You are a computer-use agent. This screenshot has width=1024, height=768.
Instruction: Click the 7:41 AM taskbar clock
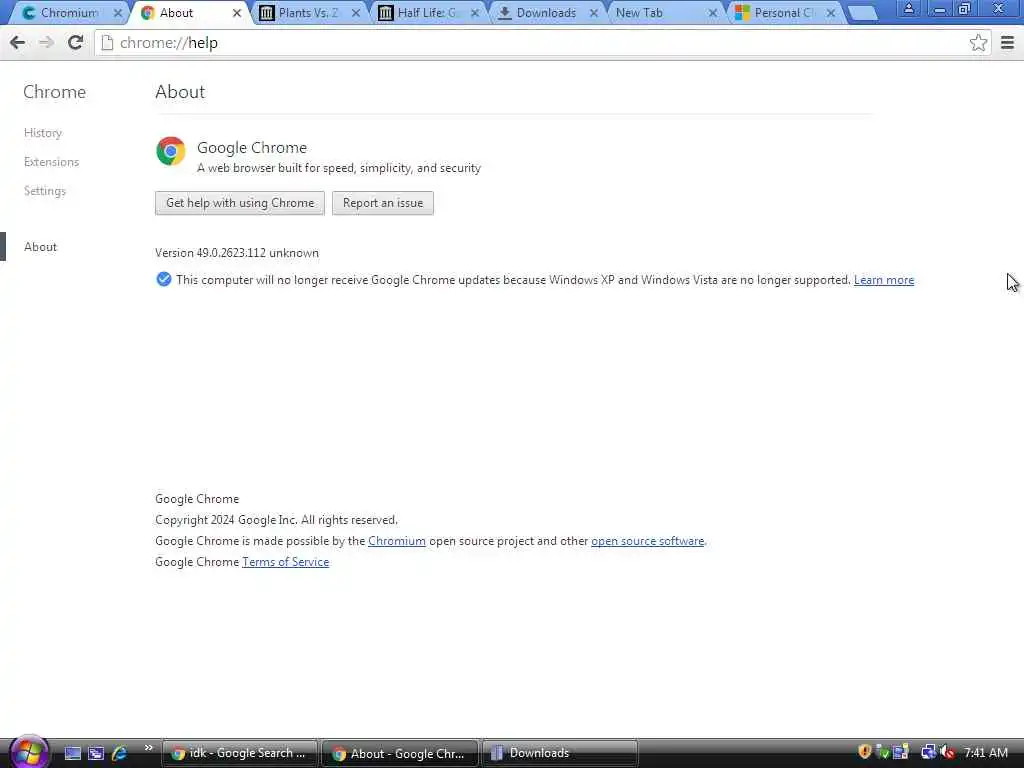click(985, 753)
